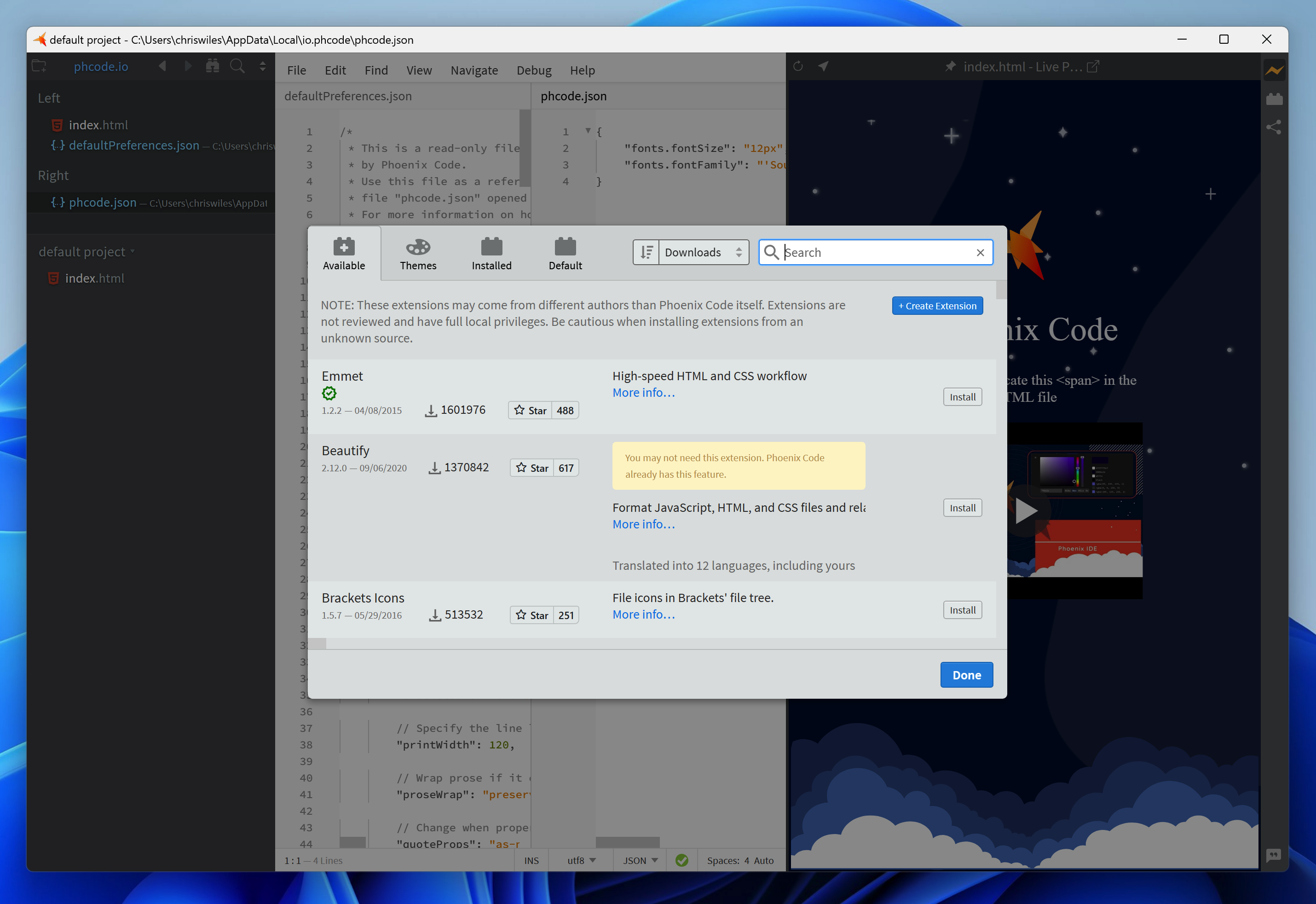Click the Create Extension button
The width and height of the screenshot is (1316, 904).
[x=937, y=306]
